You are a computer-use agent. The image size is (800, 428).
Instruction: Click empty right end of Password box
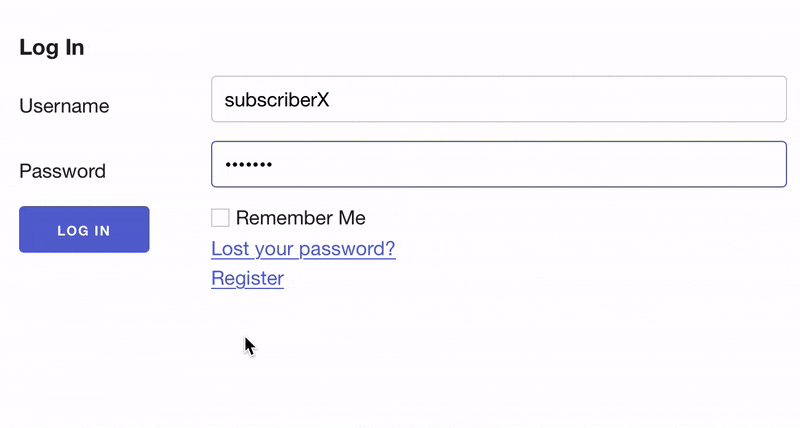[x=740, y=164]
